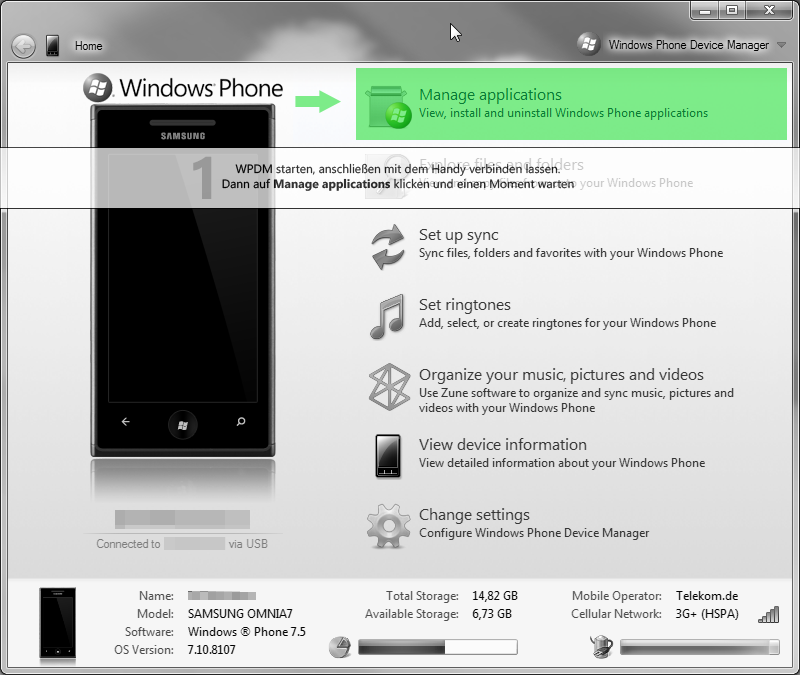Click the Windows logo next to Device Manager title

tap(588, 44)
